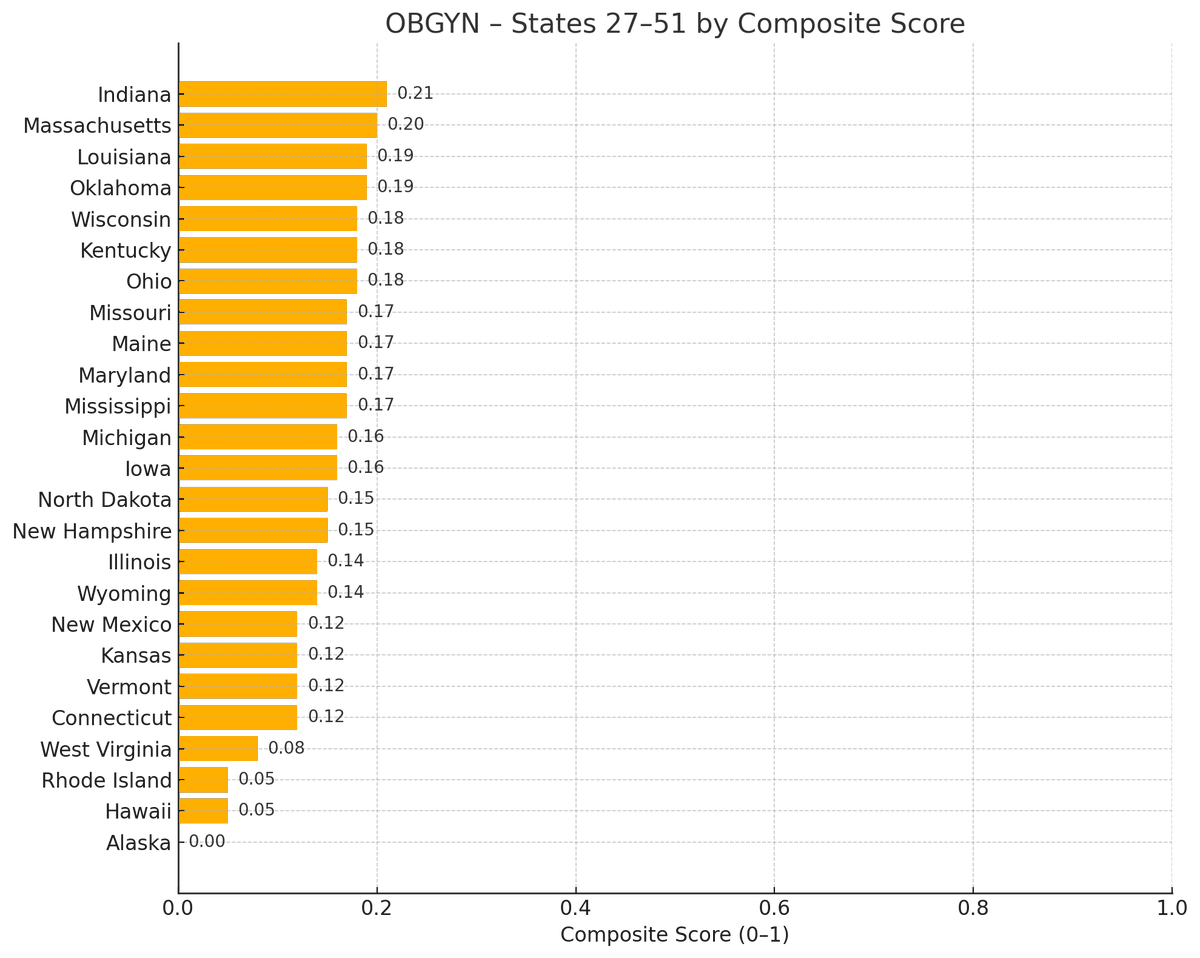Click the 'Mississippi' state label
The height and width of the screenshot is (958, 1200).
tap(118, 407)
